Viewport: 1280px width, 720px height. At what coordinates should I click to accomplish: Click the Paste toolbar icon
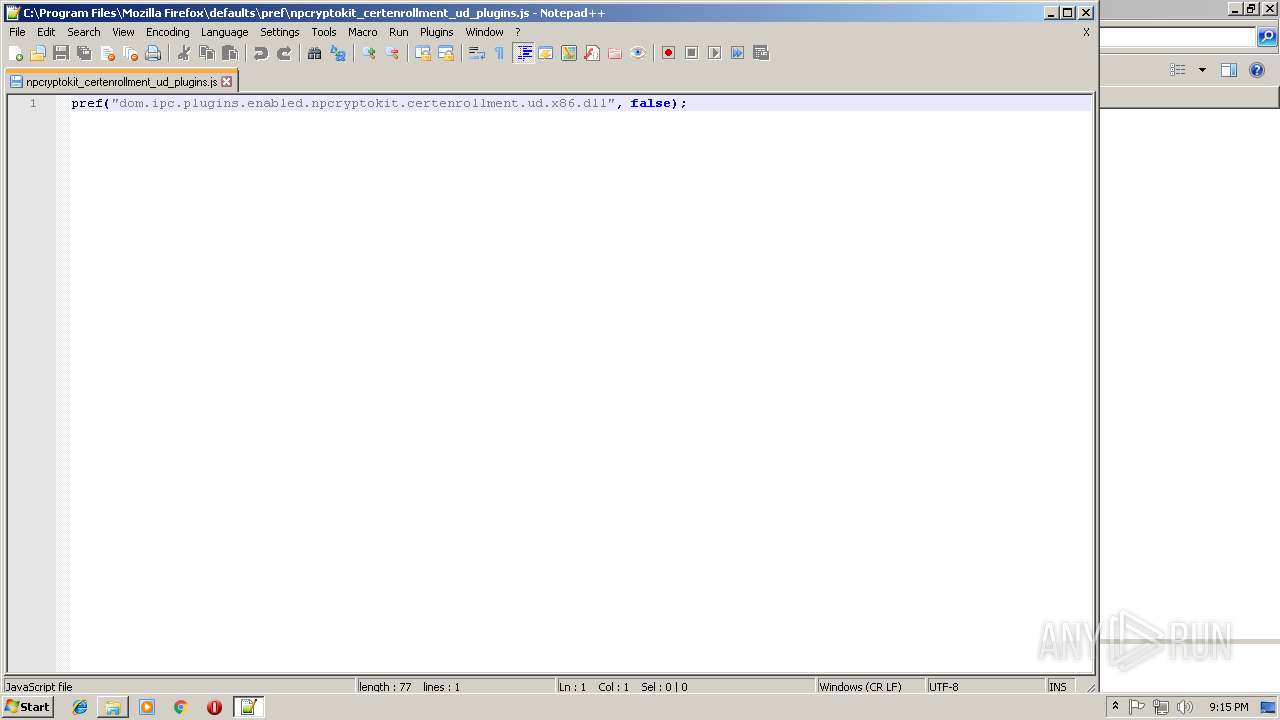(230, 53)
